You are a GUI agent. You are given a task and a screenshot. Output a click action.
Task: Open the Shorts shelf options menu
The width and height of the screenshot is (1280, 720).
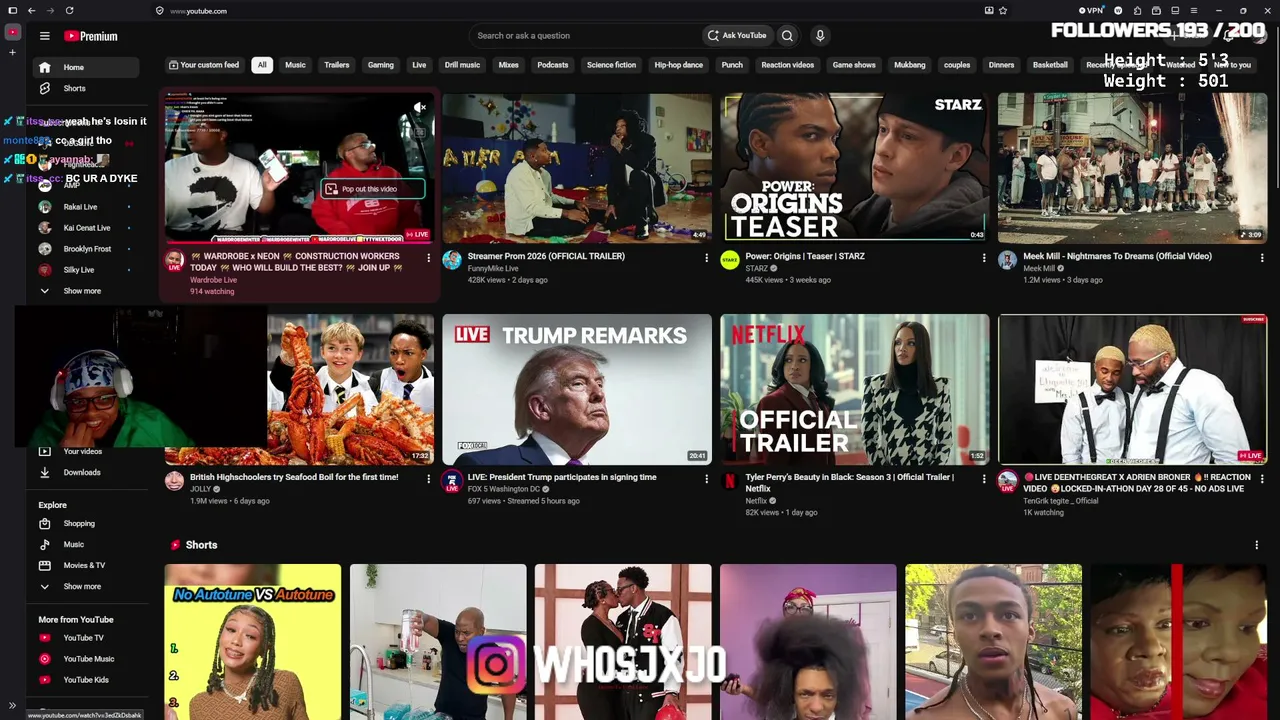(x=1257, y=545)
